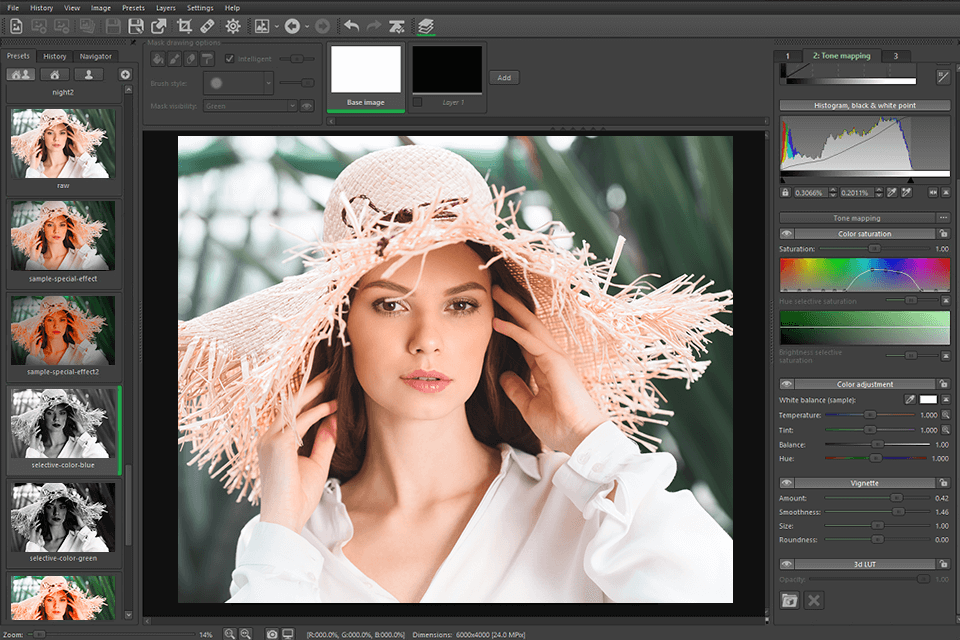Click the Histogram, black & white point header
Viewport: 960px width, 640px height.
[864, 105]
